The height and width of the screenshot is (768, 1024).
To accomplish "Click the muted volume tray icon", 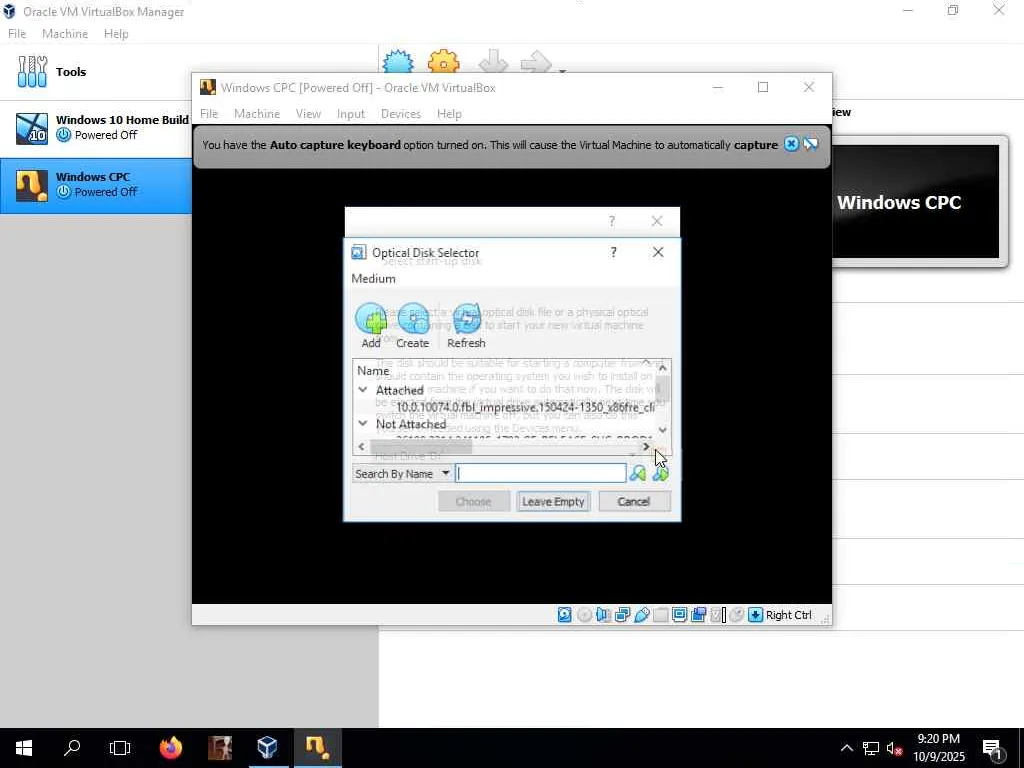I will (x=894, y=748).
